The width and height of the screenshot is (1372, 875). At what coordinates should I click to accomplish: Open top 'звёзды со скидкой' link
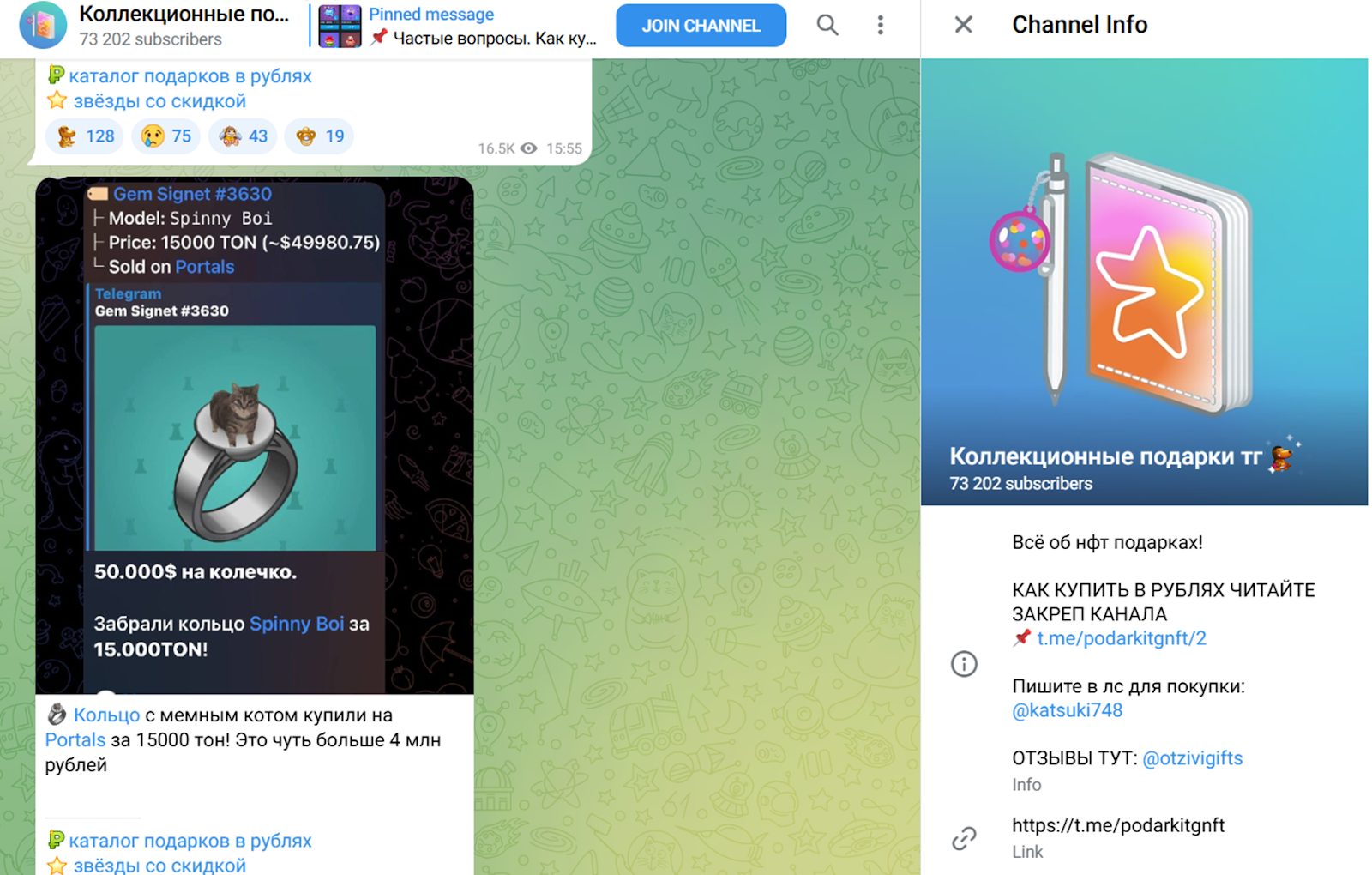[159, 101]
